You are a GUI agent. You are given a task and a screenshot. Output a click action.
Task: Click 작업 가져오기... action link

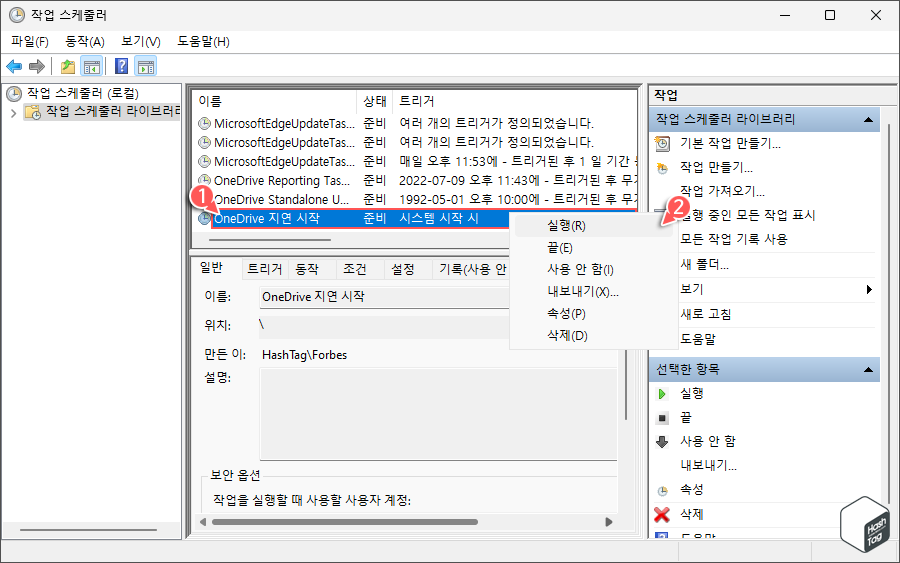(x=722, y=191)
